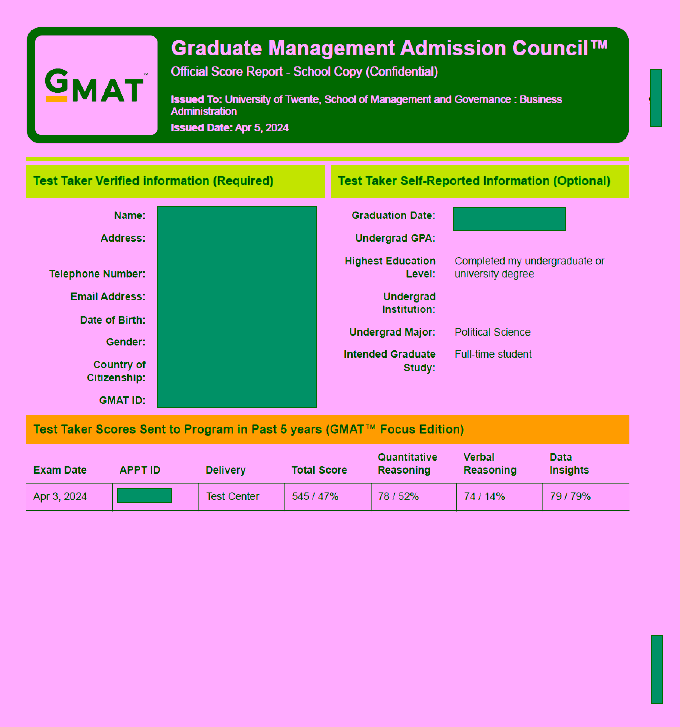
Task: Click the 'Exam Date' column header
Action: 60,470
